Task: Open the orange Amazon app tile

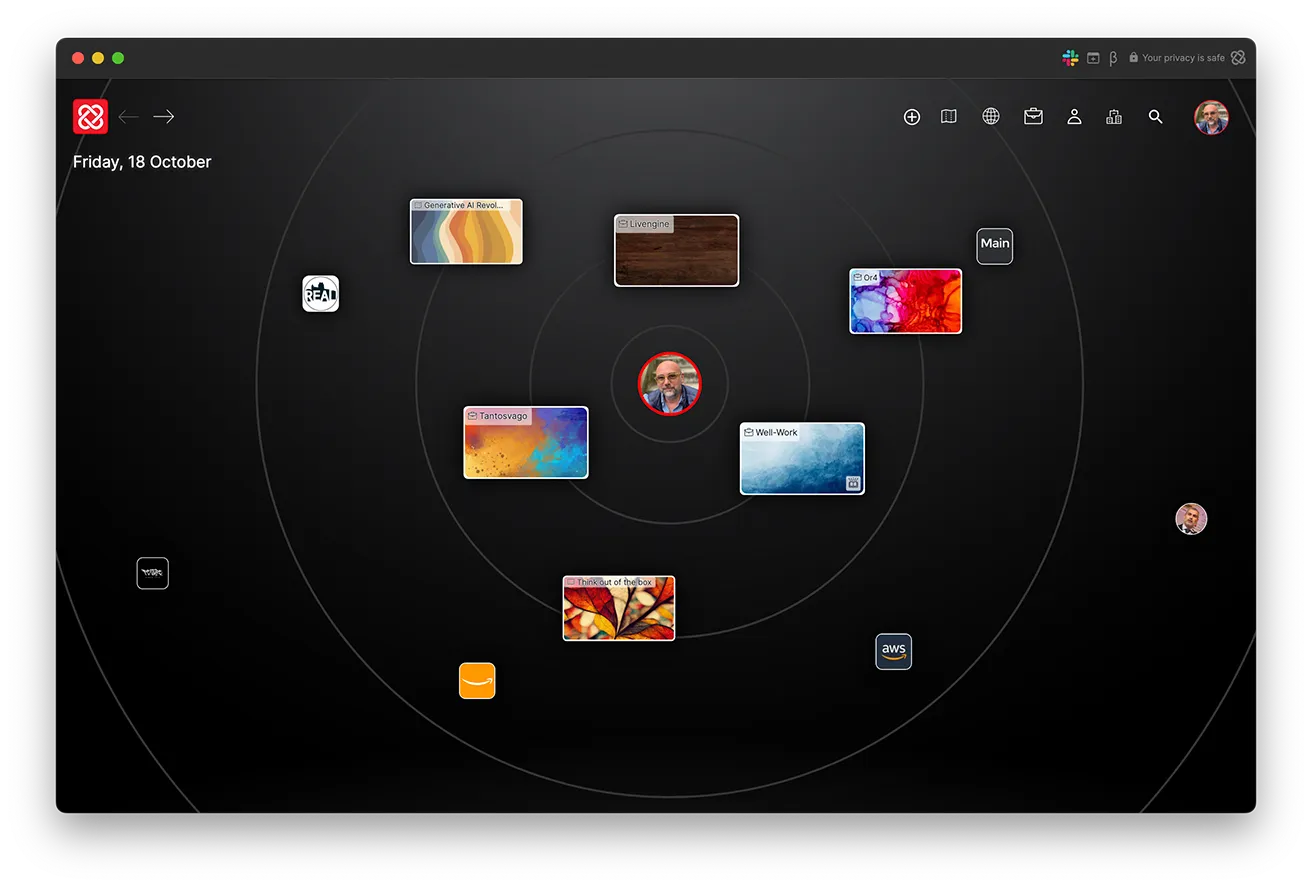Action: [477, 681]
